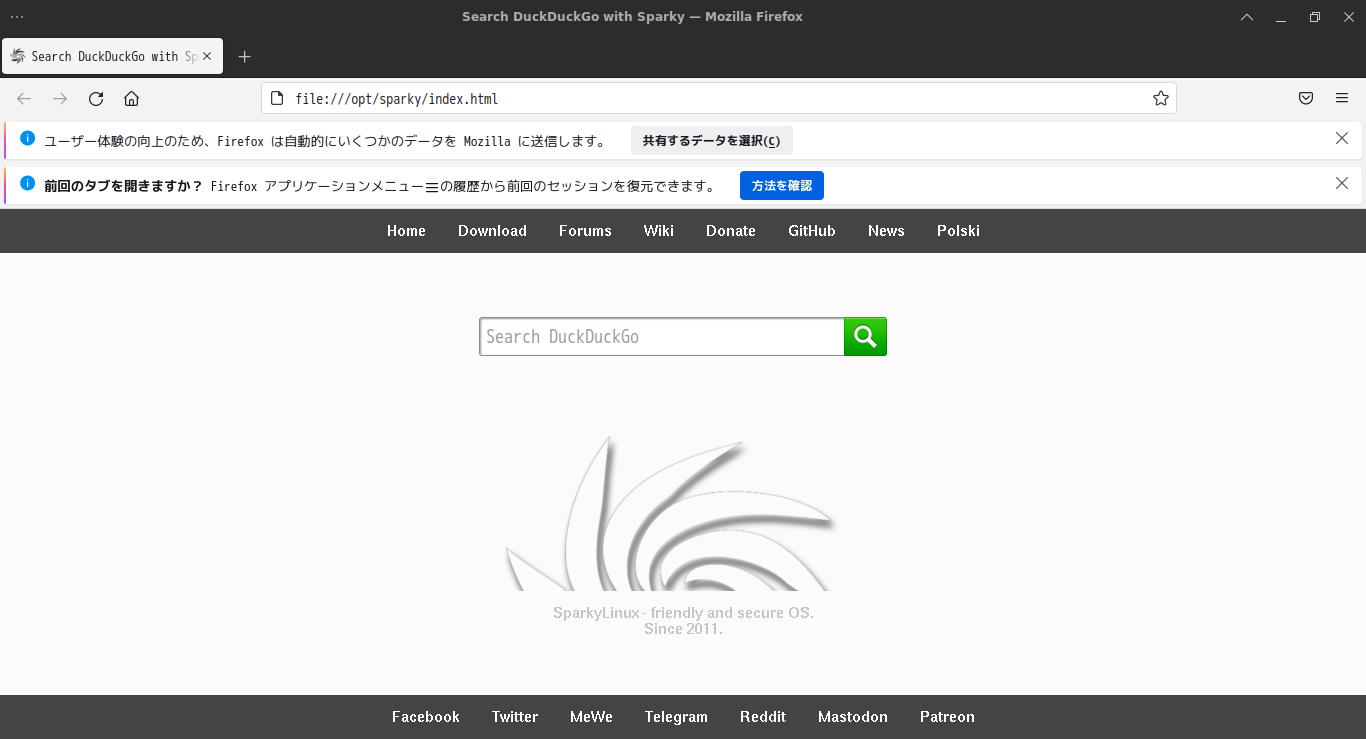1366x739 pixels.
Task: Go to Forums in the top menu
Action: click(x=585, y=231)
